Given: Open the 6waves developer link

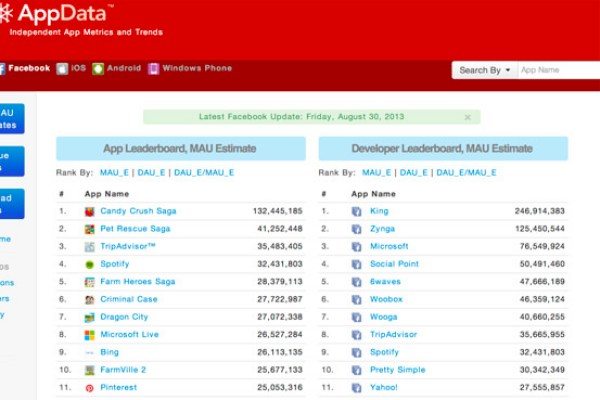Looking at the screenshot, I should [385, 282].
